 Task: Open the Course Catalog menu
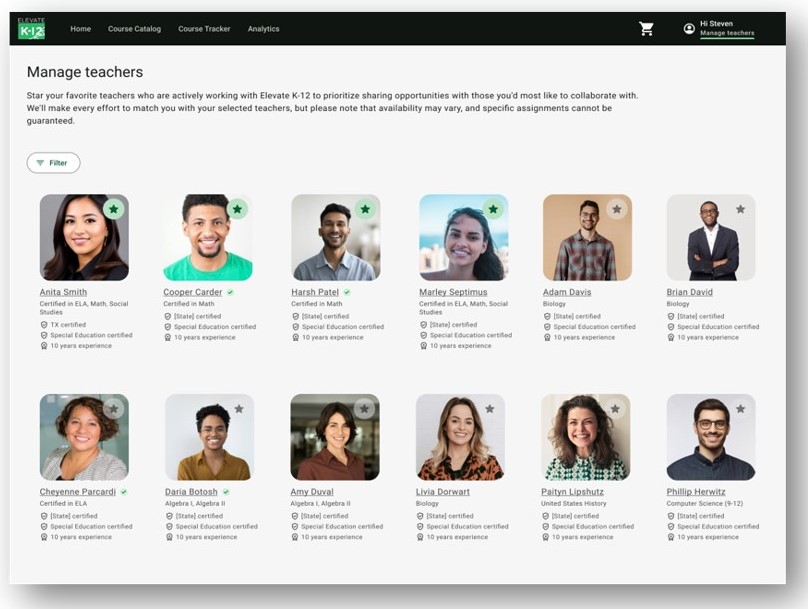[x=134, y=29]
